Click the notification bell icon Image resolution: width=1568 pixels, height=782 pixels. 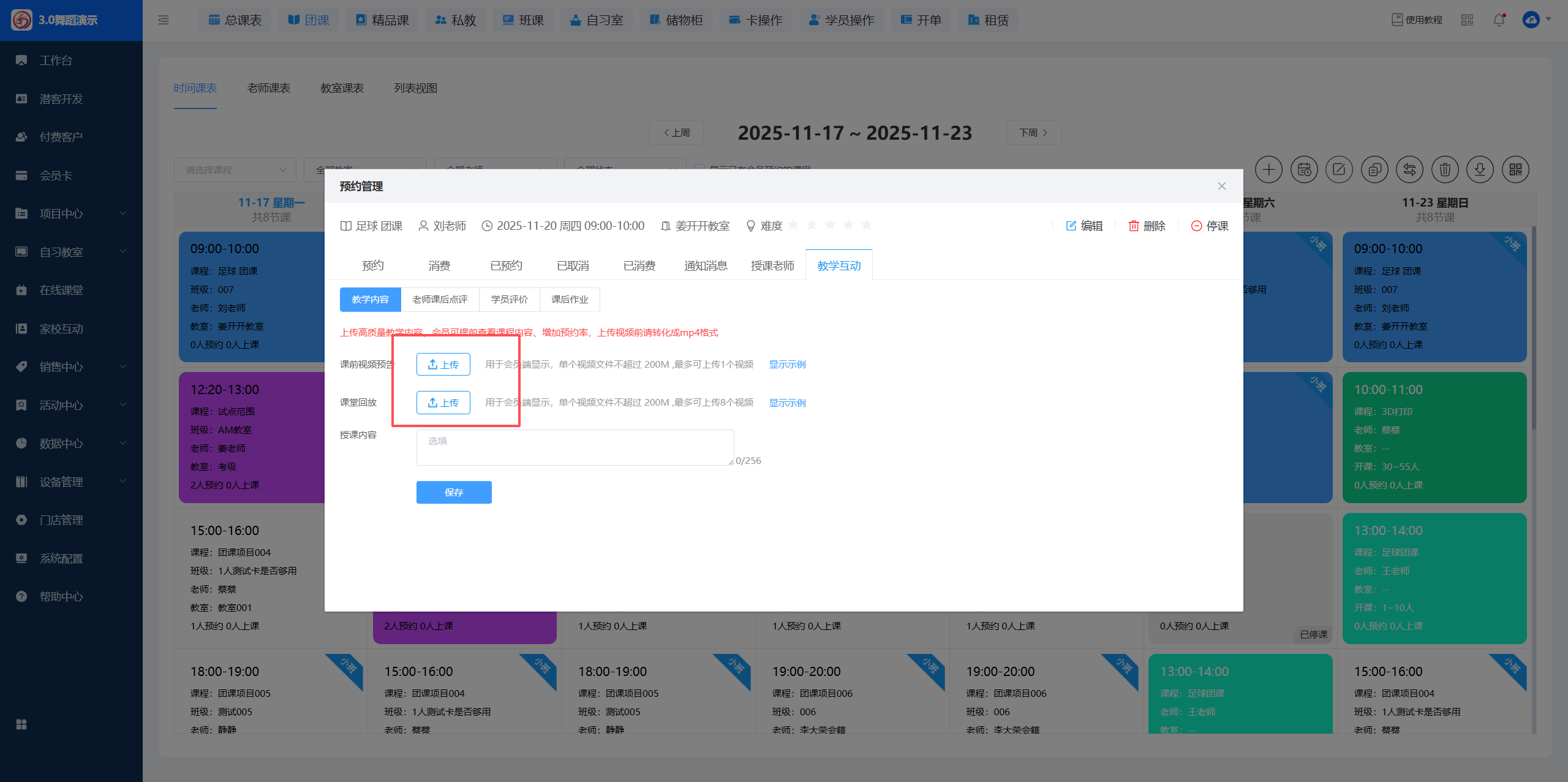click(1498, 20)
